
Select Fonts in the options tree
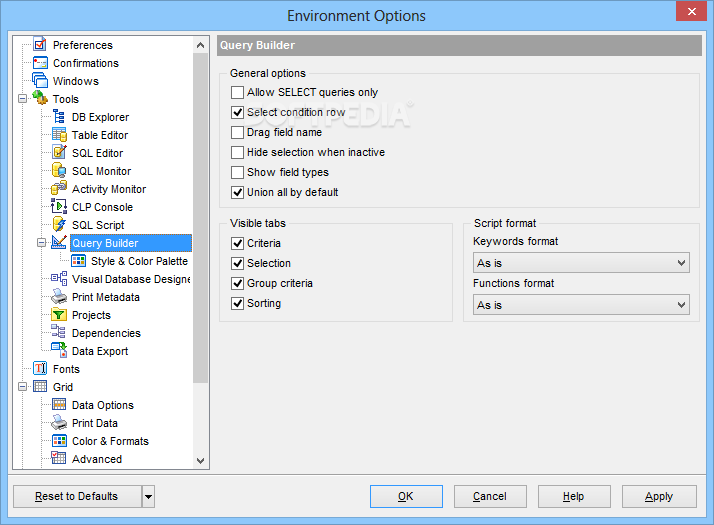[x=66, y=369]
